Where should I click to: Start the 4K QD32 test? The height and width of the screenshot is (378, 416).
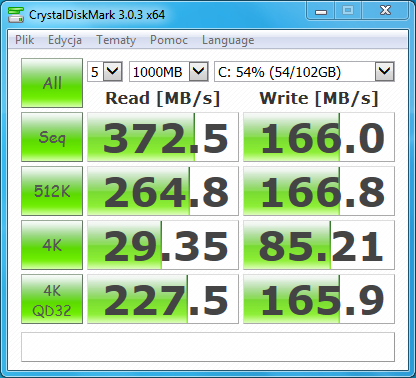[52, 299]
